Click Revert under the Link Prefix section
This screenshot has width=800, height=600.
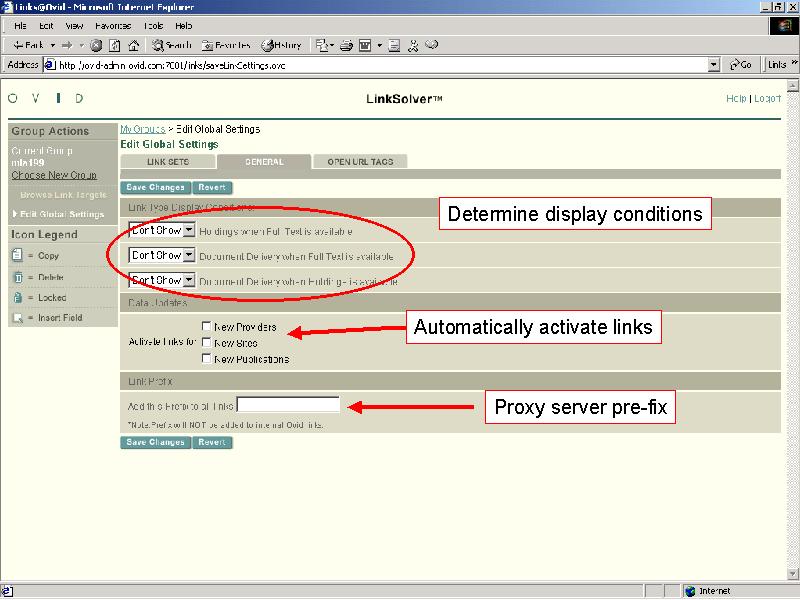click(212, 442)
